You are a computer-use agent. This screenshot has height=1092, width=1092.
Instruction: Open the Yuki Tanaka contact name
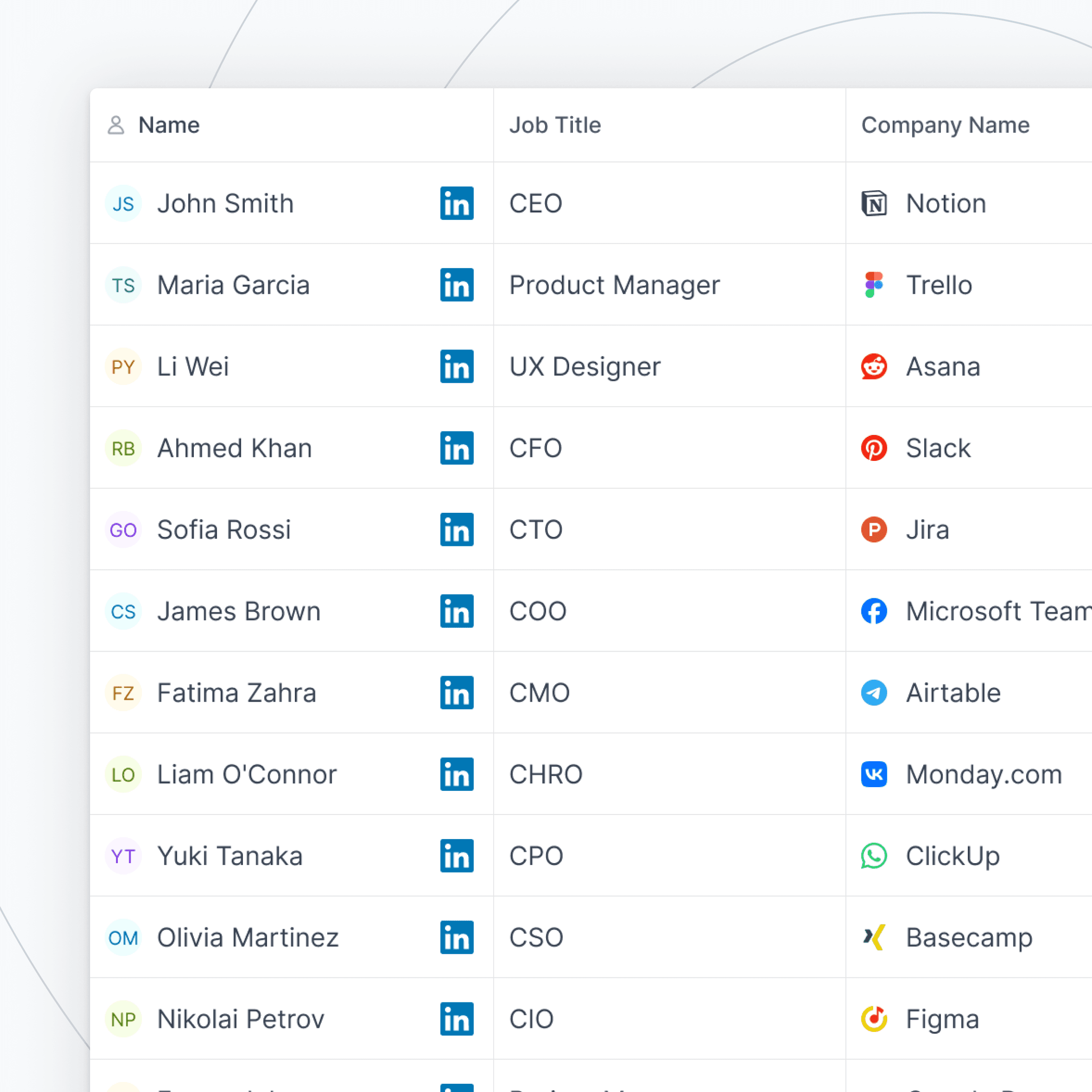pos(229,856)
